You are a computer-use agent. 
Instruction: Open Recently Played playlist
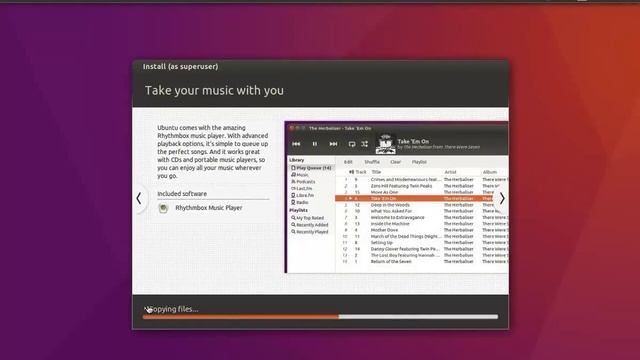pyautogui.click(x=310, y=232)
